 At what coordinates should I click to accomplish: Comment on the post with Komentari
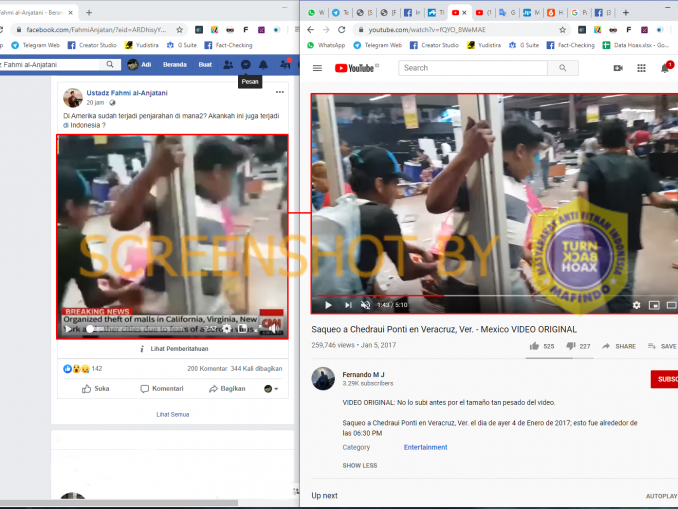pyautogui.click(x=162, y=388)
